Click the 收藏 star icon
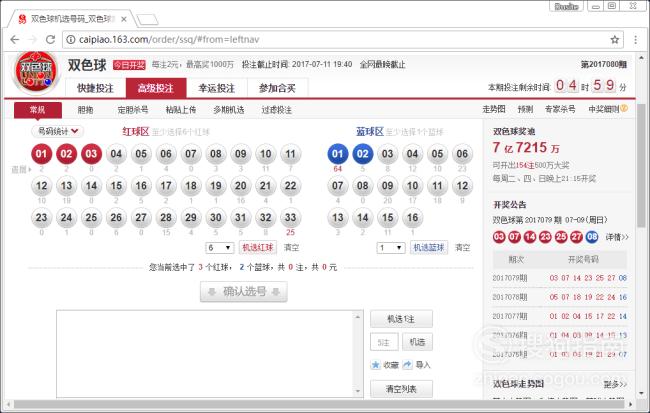Image resolution: width=650 pixels, height=413 pixels. [x=376, y=364]
